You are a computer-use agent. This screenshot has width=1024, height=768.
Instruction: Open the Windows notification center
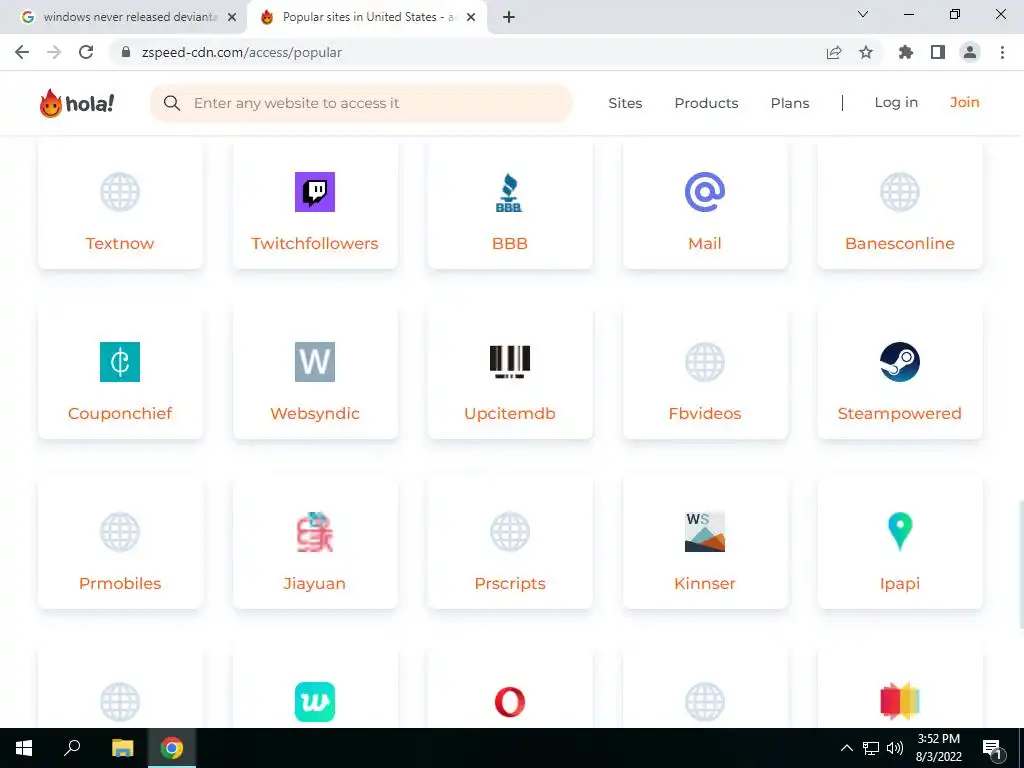tap(992, 748)
